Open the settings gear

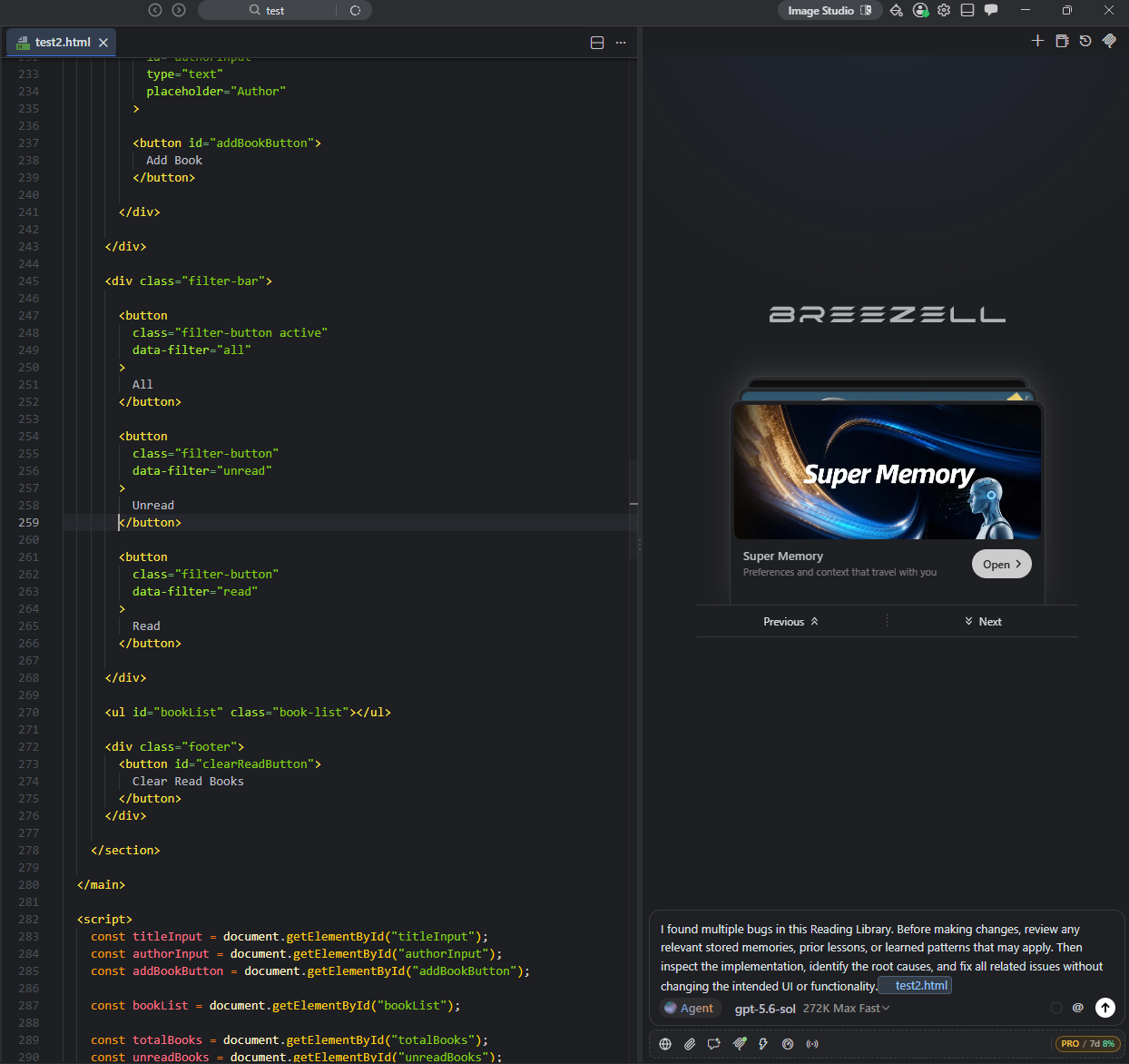(944, 10)
